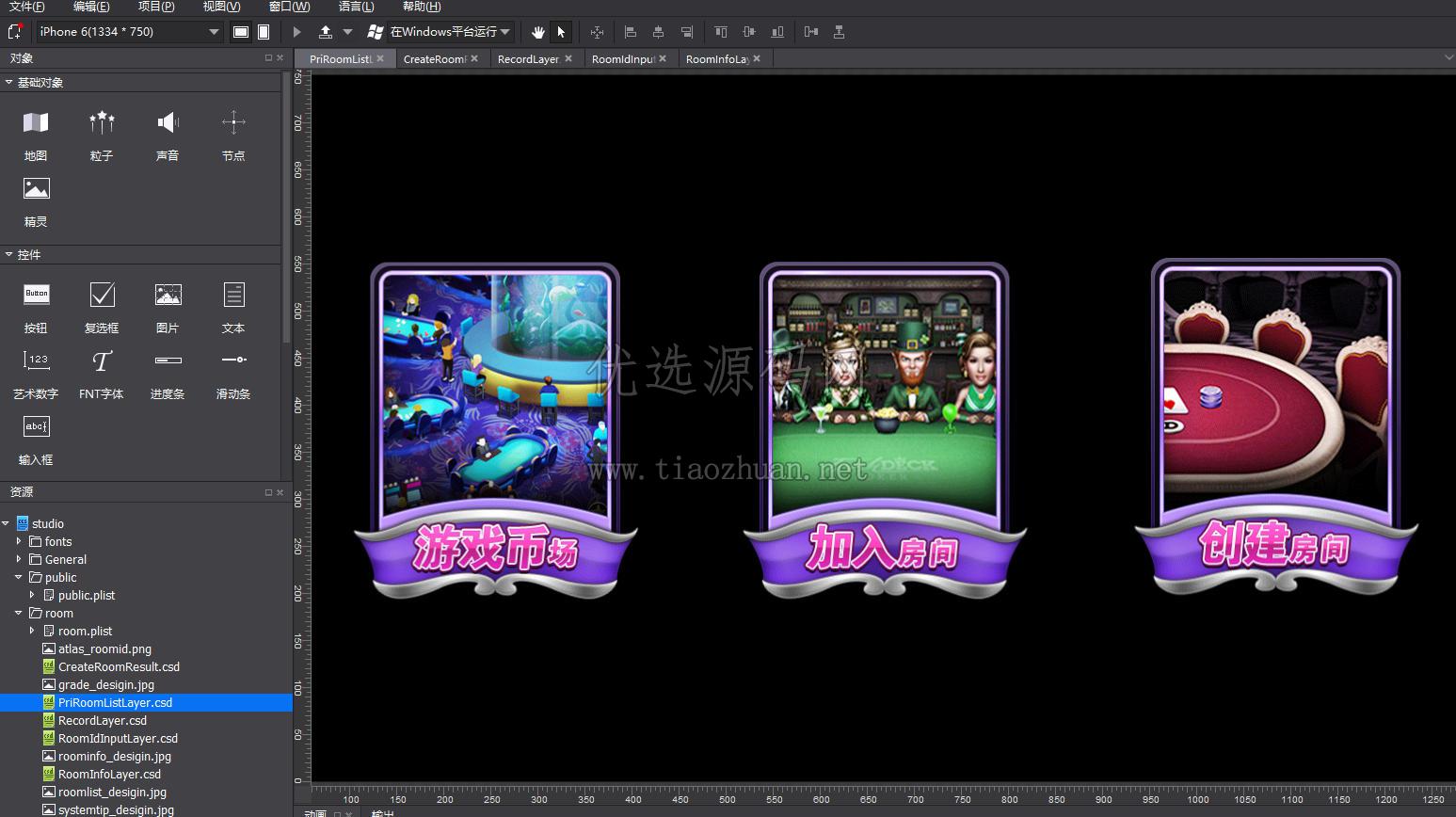
Task: Select the slider (滑动条) widget
Action: [x=233, y=373]
